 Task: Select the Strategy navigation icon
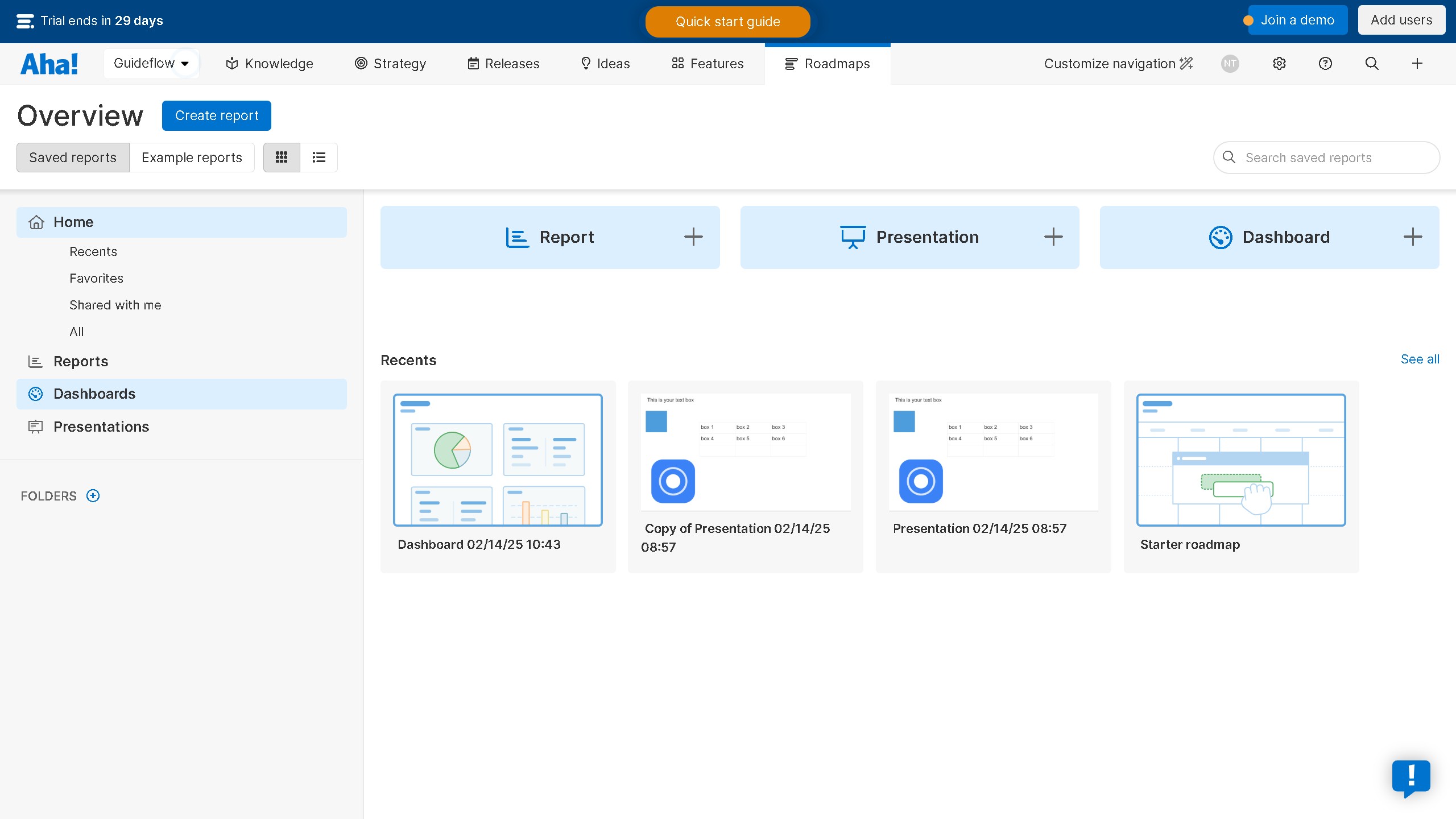tap(361, 63)
